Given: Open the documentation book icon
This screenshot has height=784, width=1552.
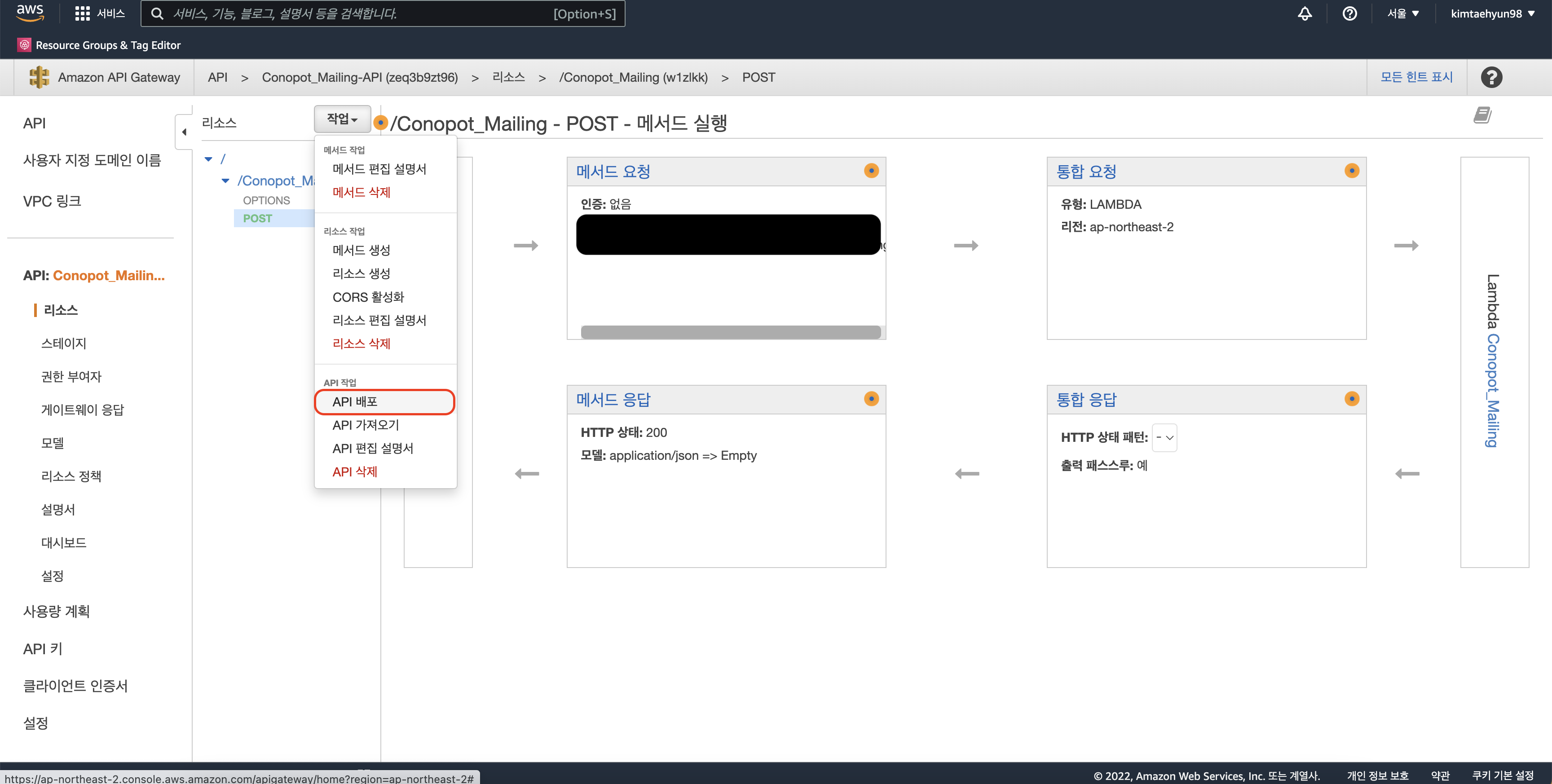Looking at the screenshot, I should click(x=1482, y=115).
